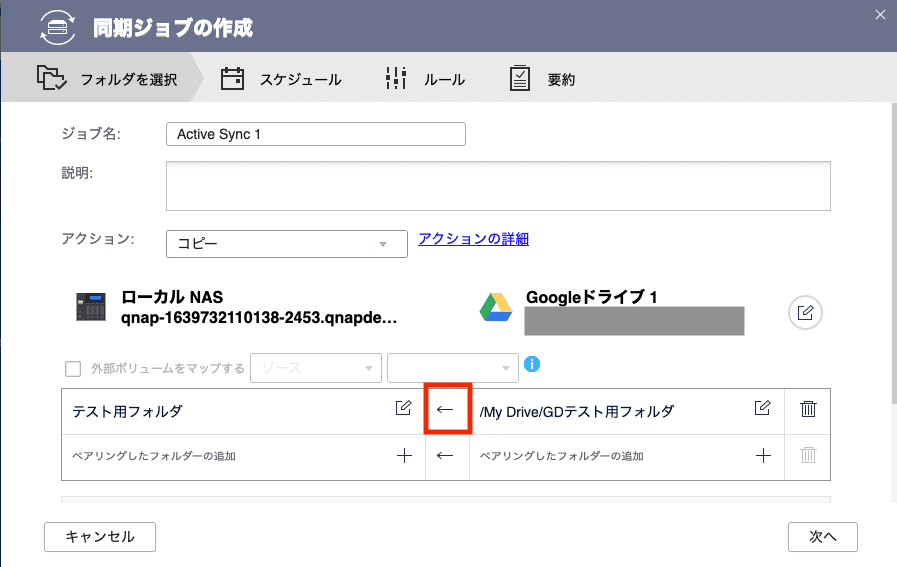Go to the 要約 step

click(x=542, y=79)
